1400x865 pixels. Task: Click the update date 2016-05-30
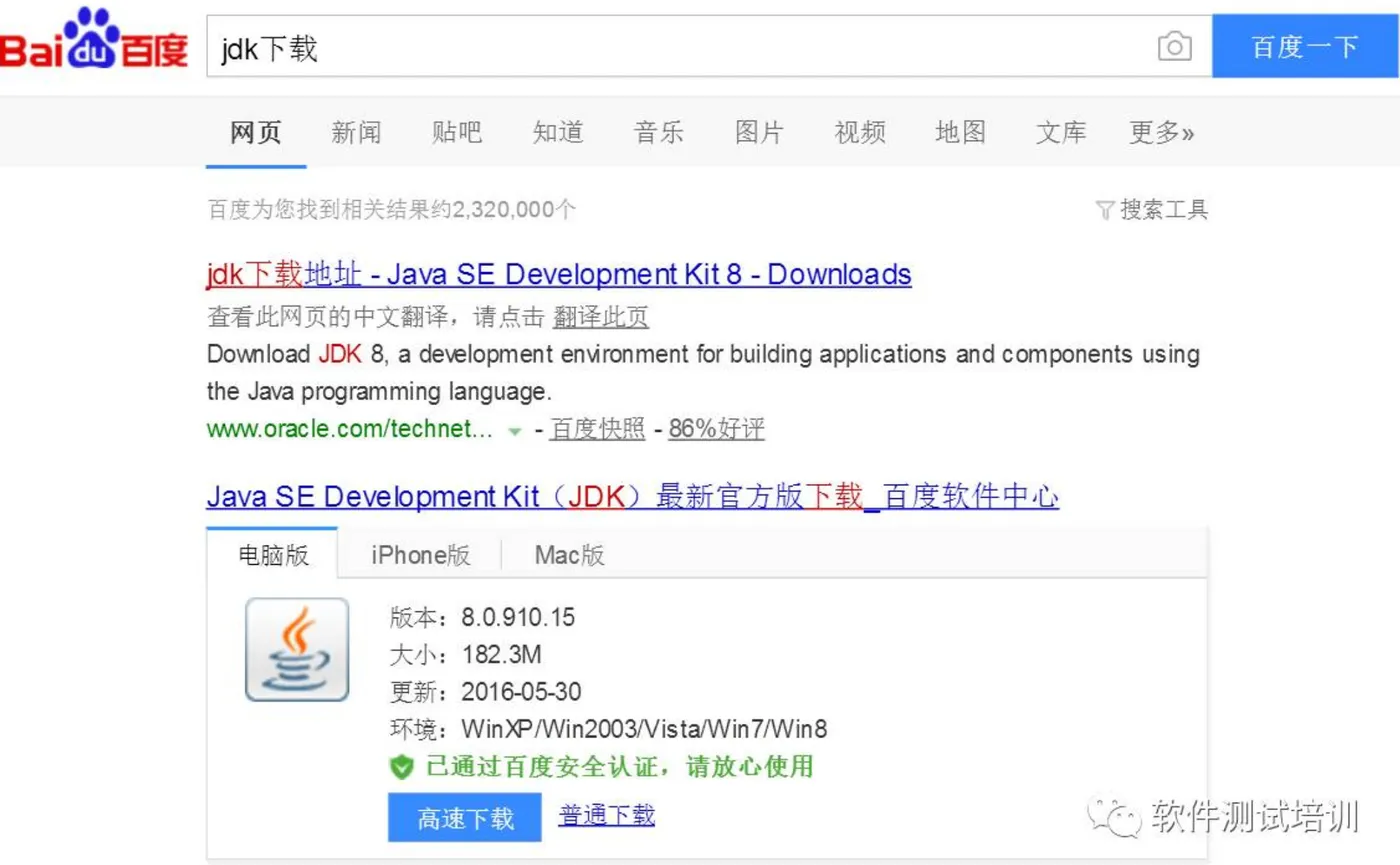click(x=521, y=692)
